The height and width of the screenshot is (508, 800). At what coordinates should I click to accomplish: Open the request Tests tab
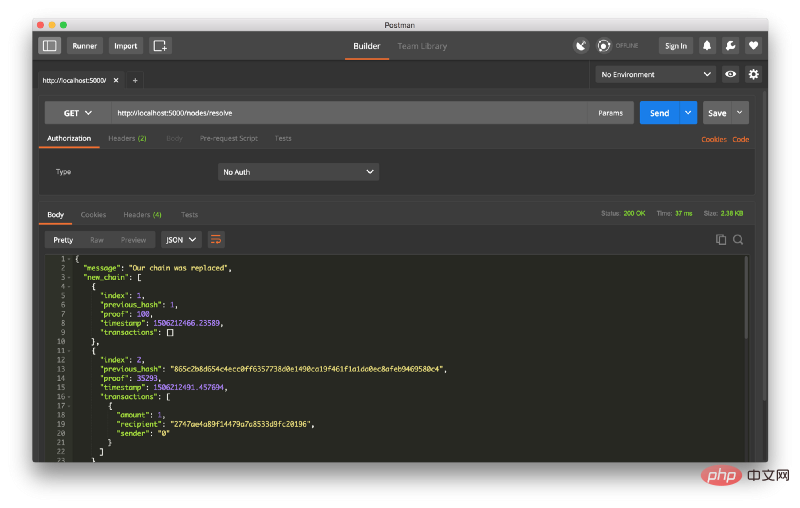pyautogui.click(x=283, y=139)
